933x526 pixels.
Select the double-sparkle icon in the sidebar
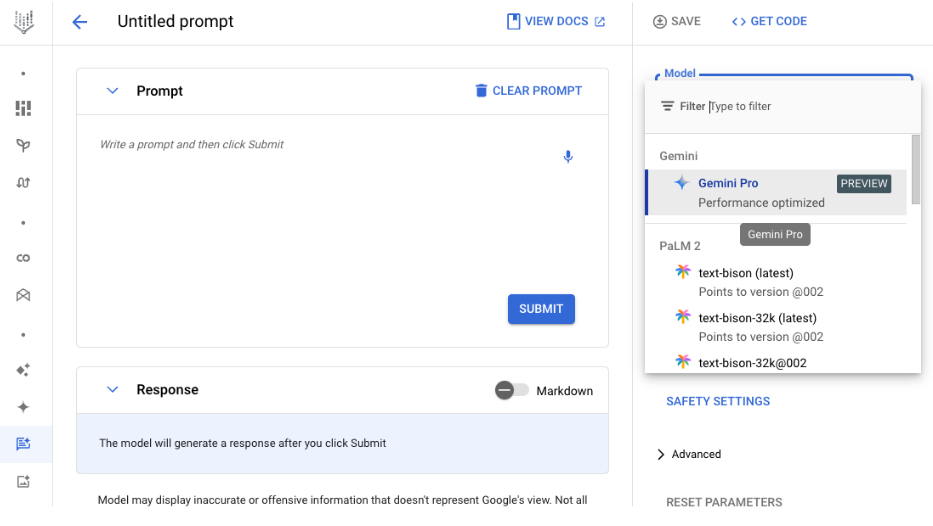(x=23, y=370)
